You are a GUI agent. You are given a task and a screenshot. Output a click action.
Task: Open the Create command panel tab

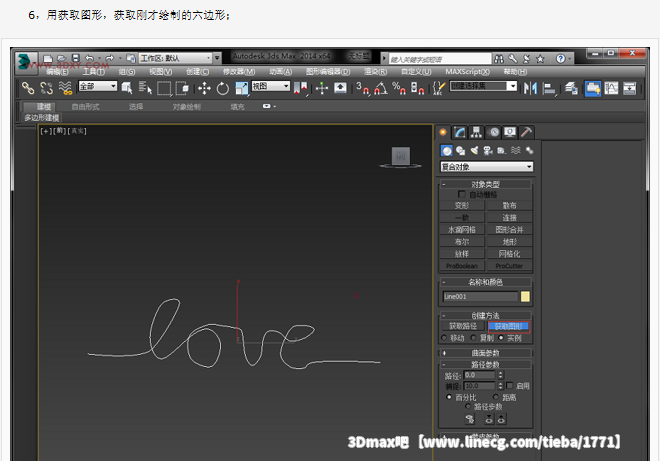[443, 132]
